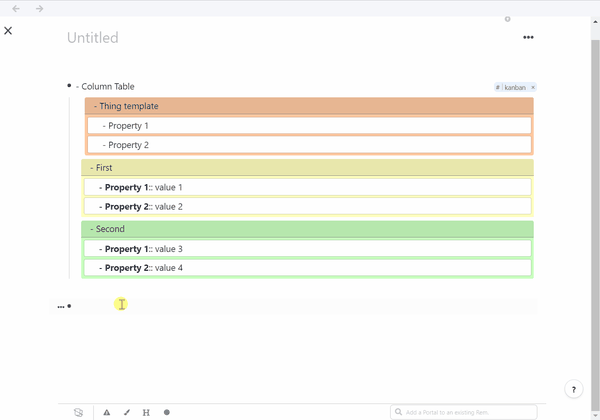Click the 'Property 1:: value 3' card
The width and height of the screenshot is (600, 420).
click(x=307, y=249)
